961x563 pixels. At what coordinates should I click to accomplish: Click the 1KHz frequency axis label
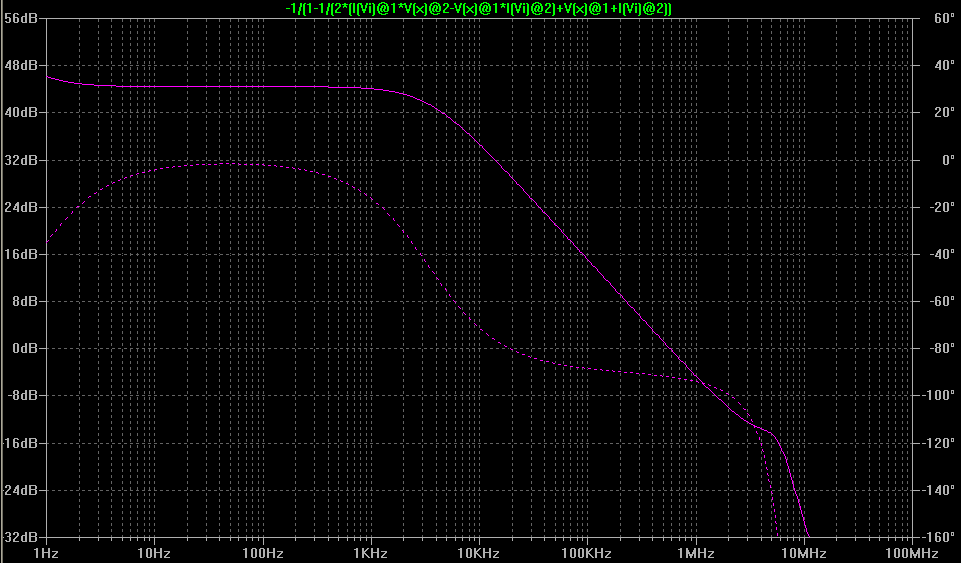(x=370, y=553)
